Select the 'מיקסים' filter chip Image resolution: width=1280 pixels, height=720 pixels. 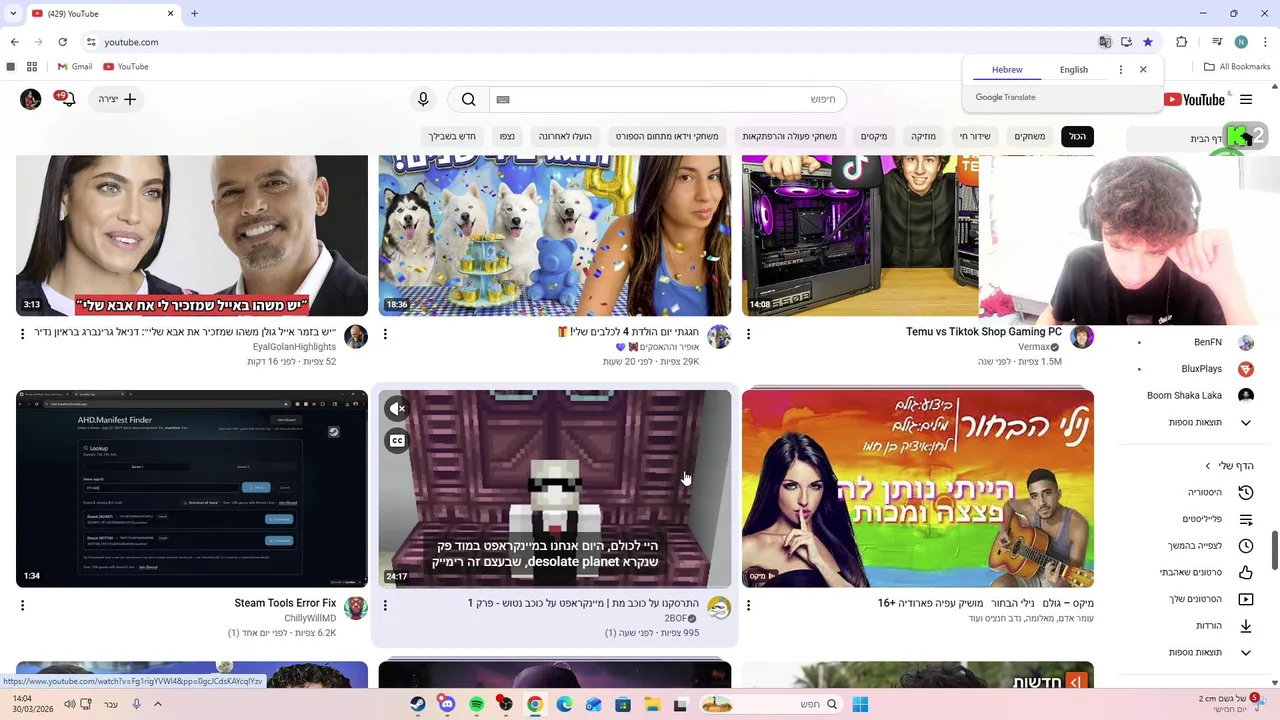[x=874, y=136]
